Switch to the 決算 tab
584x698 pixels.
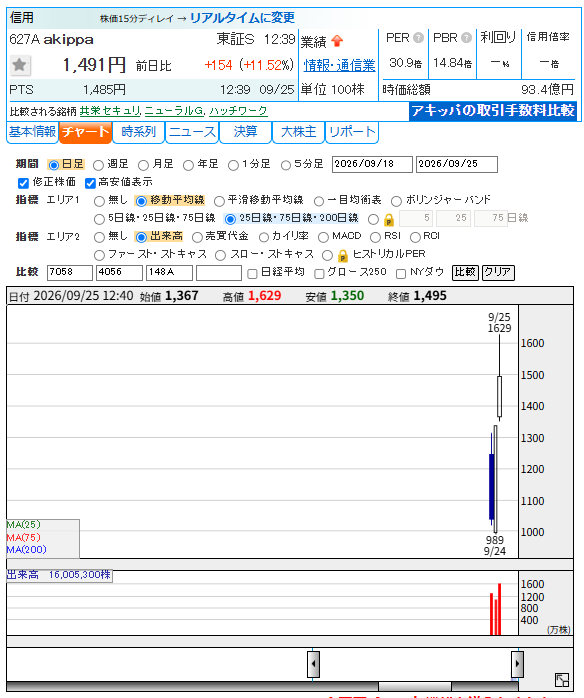245,132
